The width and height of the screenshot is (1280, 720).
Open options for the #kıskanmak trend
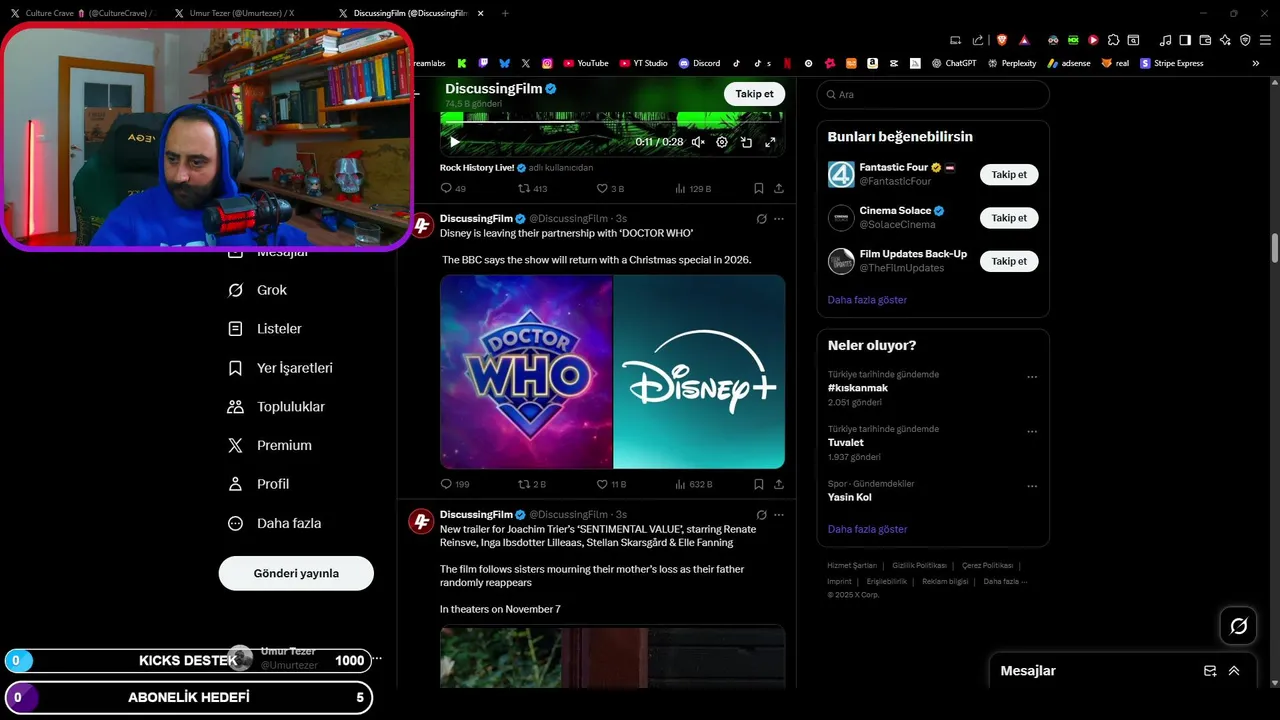pyautogui.click(x=1032, y=378)
